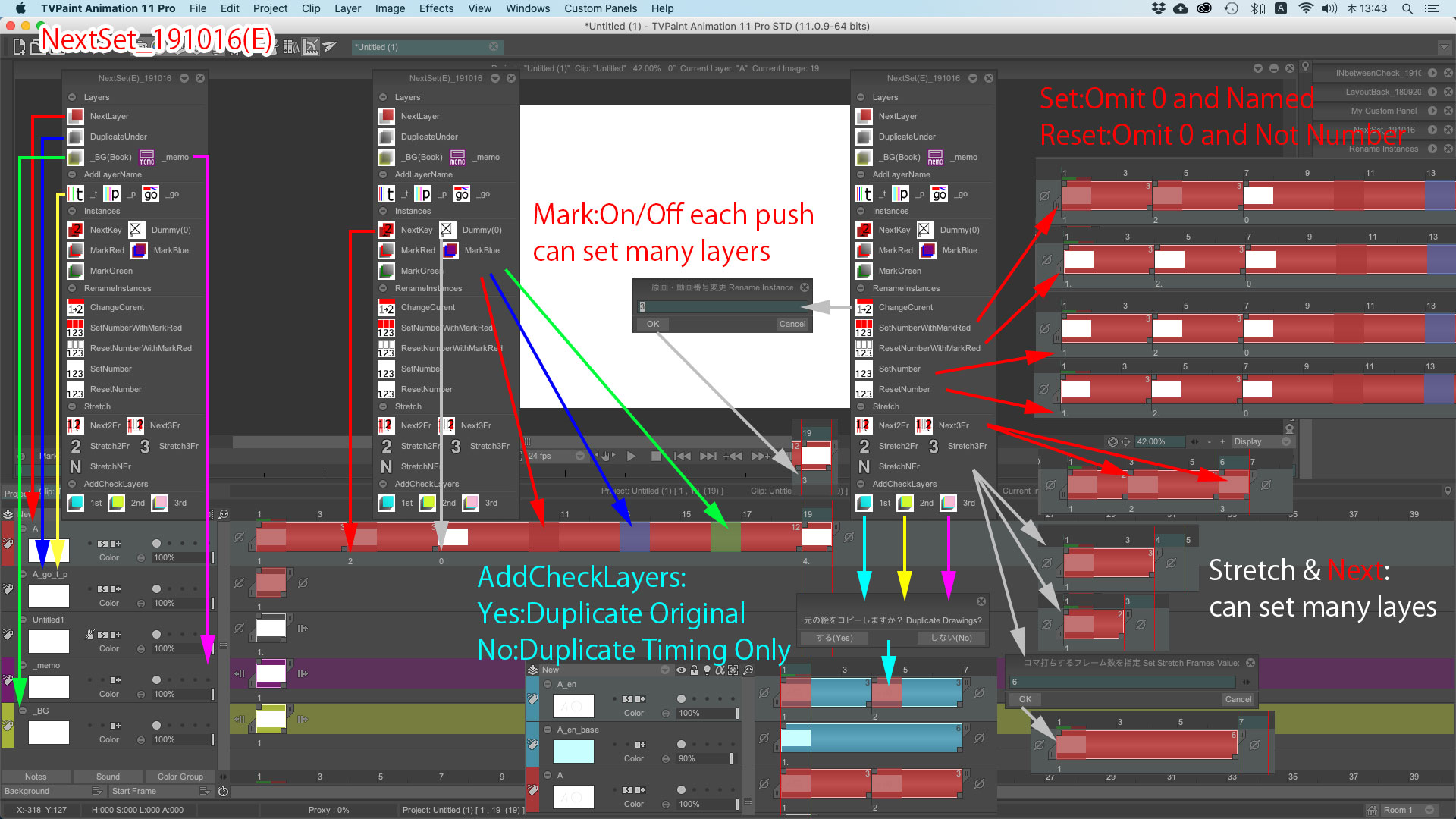
Task: Click Set Stretch Frames value input field
Action: click(x=1122, y=682)
